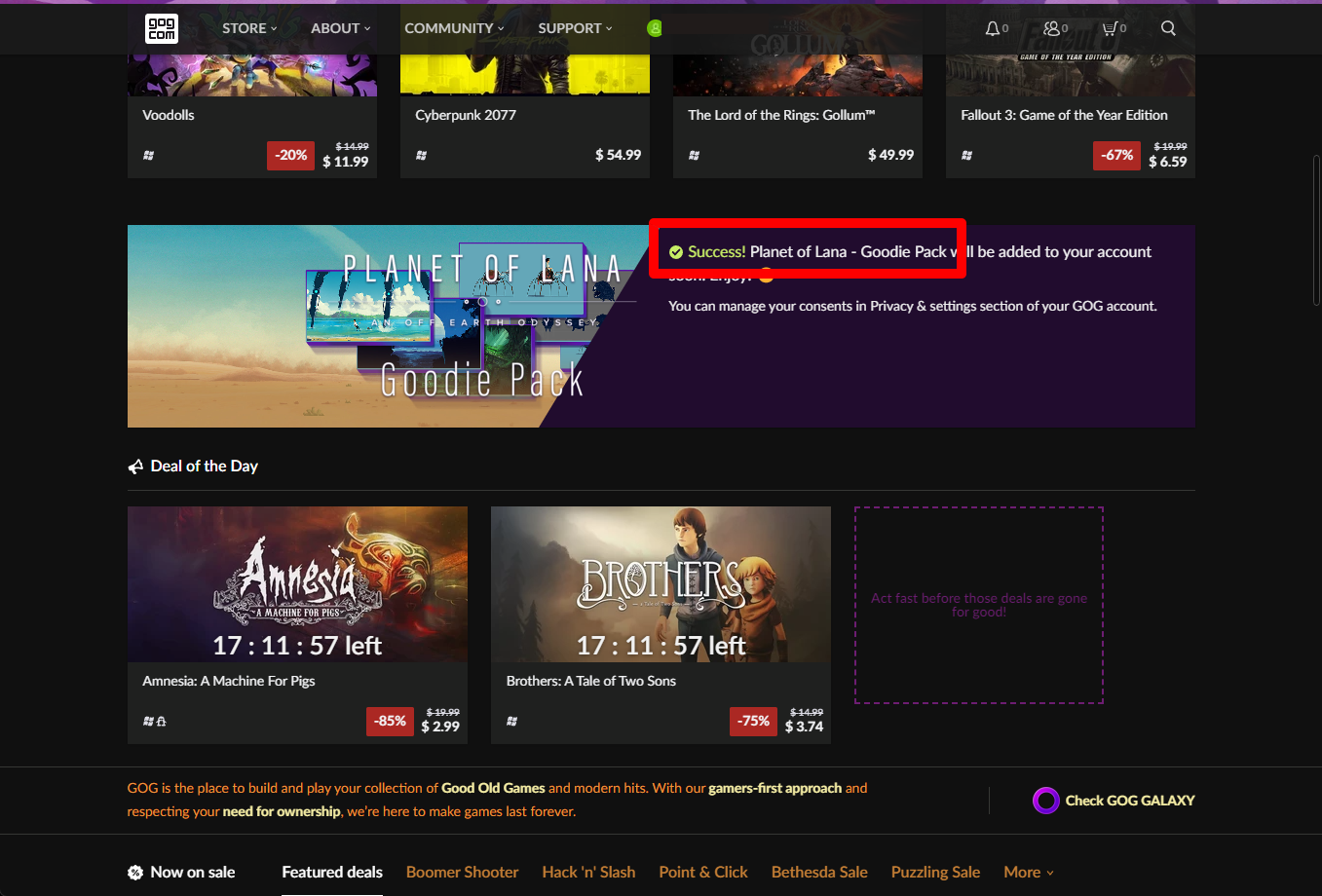Image resolution: width=1322 pixels, height=896 pixels.
Task: Click the GOG.com logo
Action: click(162, 28)
